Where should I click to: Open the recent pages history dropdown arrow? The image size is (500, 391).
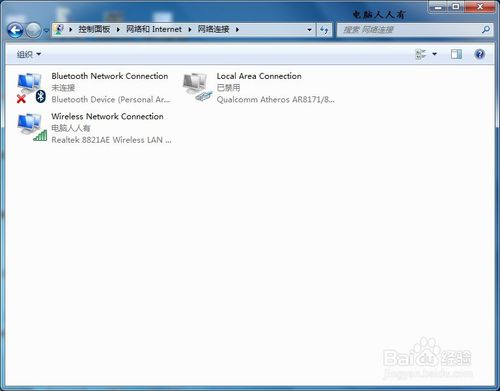point(46,31)
